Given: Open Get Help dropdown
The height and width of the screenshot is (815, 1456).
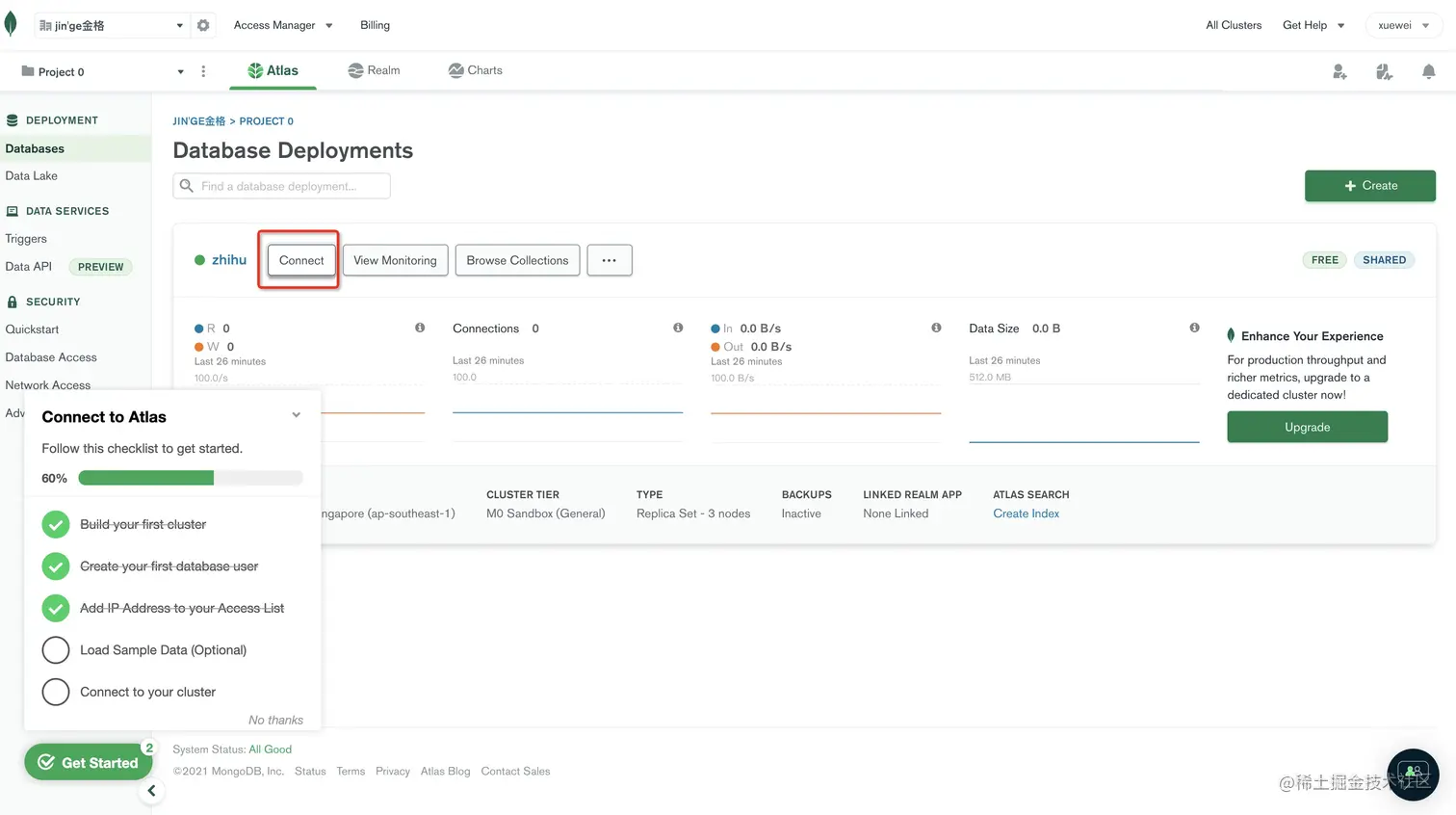Looking at the screenshot, I should (x=1313, y=25).
